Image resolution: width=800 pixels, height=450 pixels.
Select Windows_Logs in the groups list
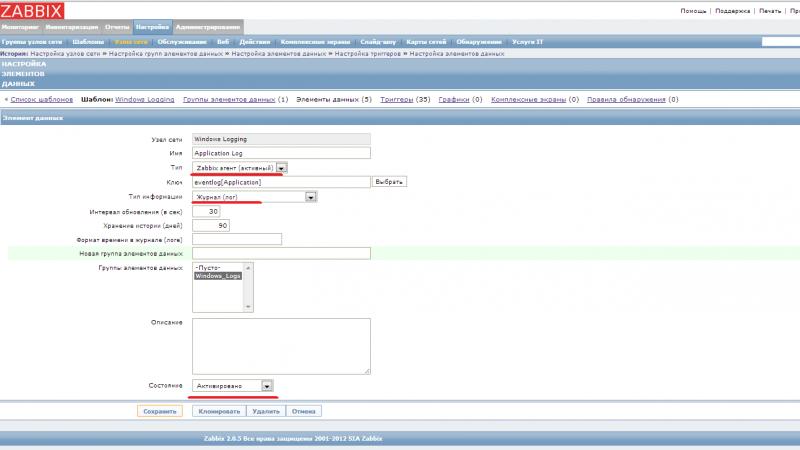pos(219,275)
